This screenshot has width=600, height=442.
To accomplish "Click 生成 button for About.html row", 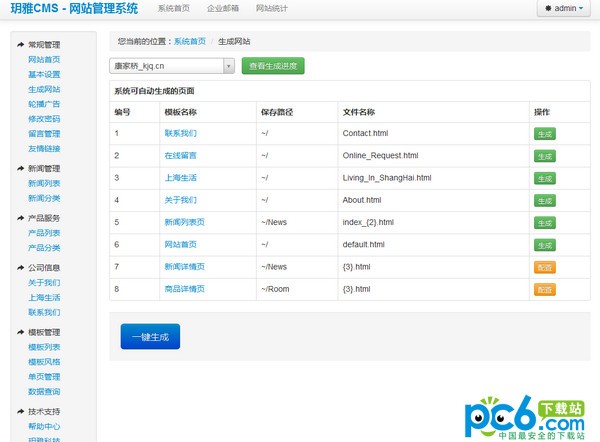I will (545, 201).
